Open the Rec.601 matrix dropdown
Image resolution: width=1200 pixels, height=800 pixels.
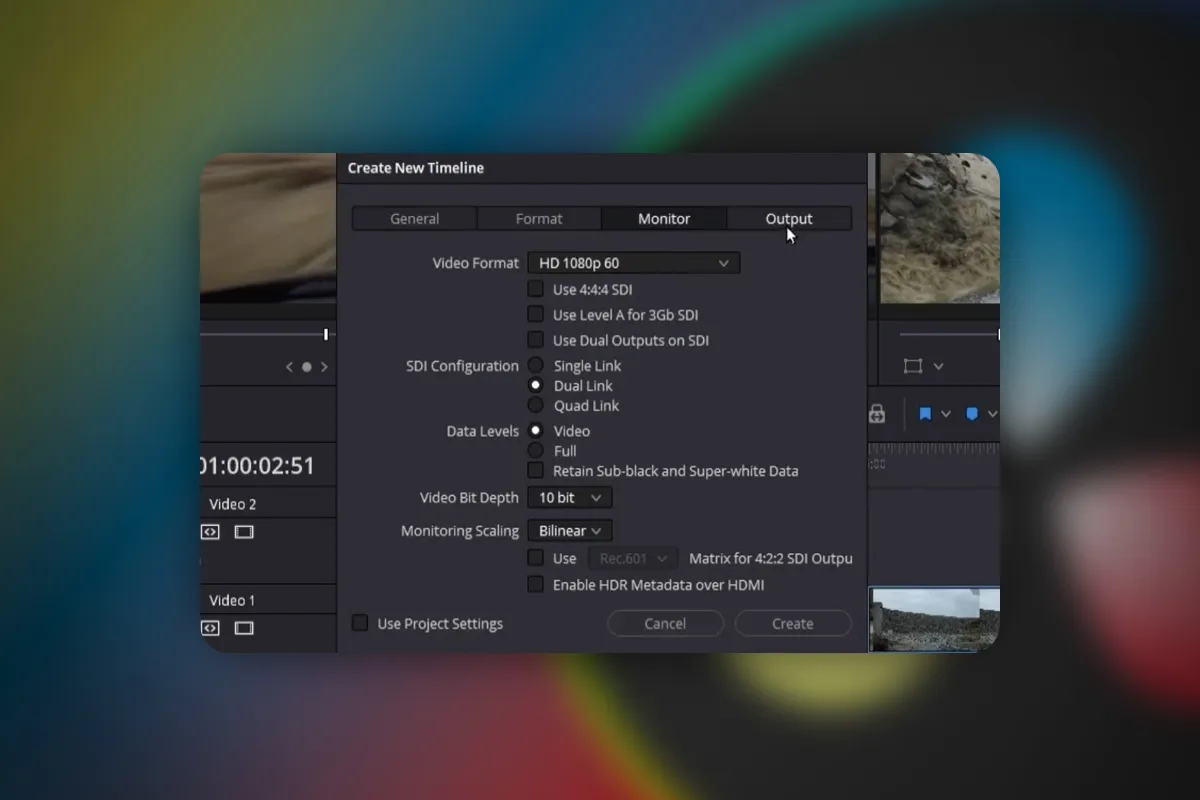tap(634, 558)
